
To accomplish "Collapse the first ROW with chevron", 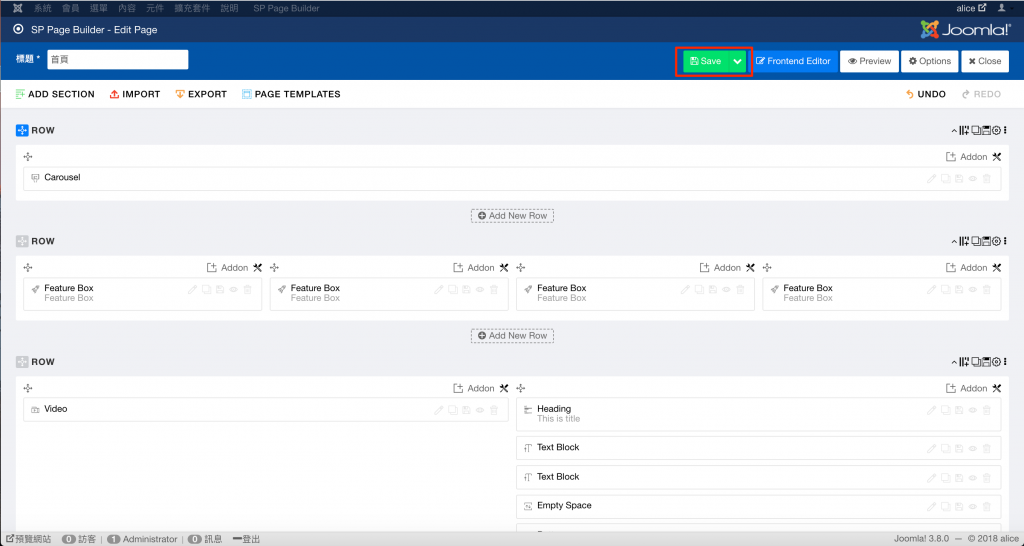I will [x=953, y=131].
